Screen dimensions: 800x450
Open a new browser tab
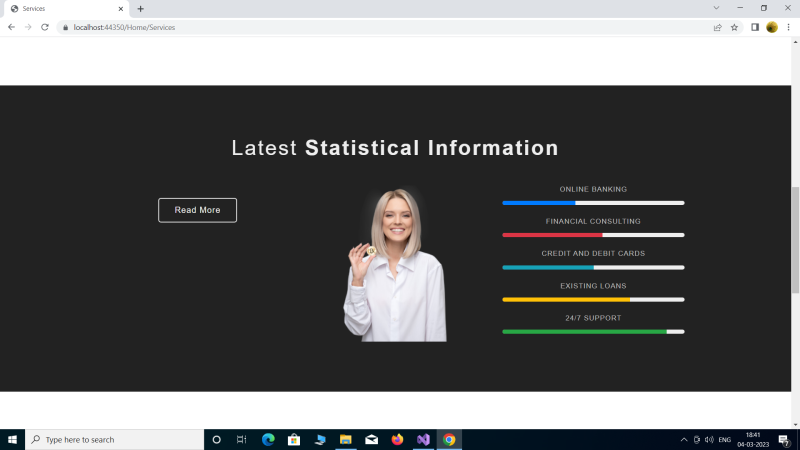point(141,9)
